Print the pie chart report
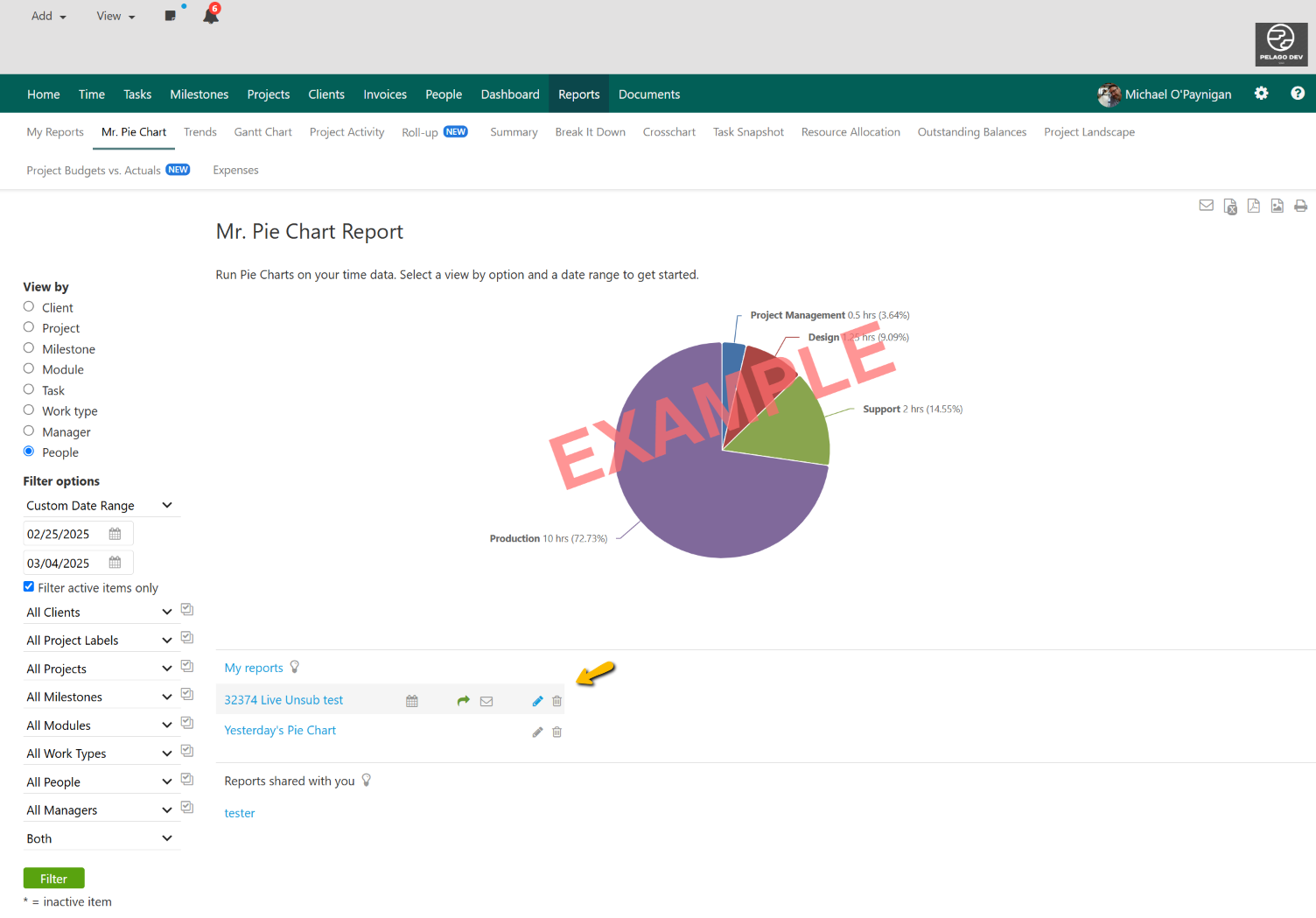This screenshot has height=918, width=1316. pyautogui.click(x=1301, y=206)
